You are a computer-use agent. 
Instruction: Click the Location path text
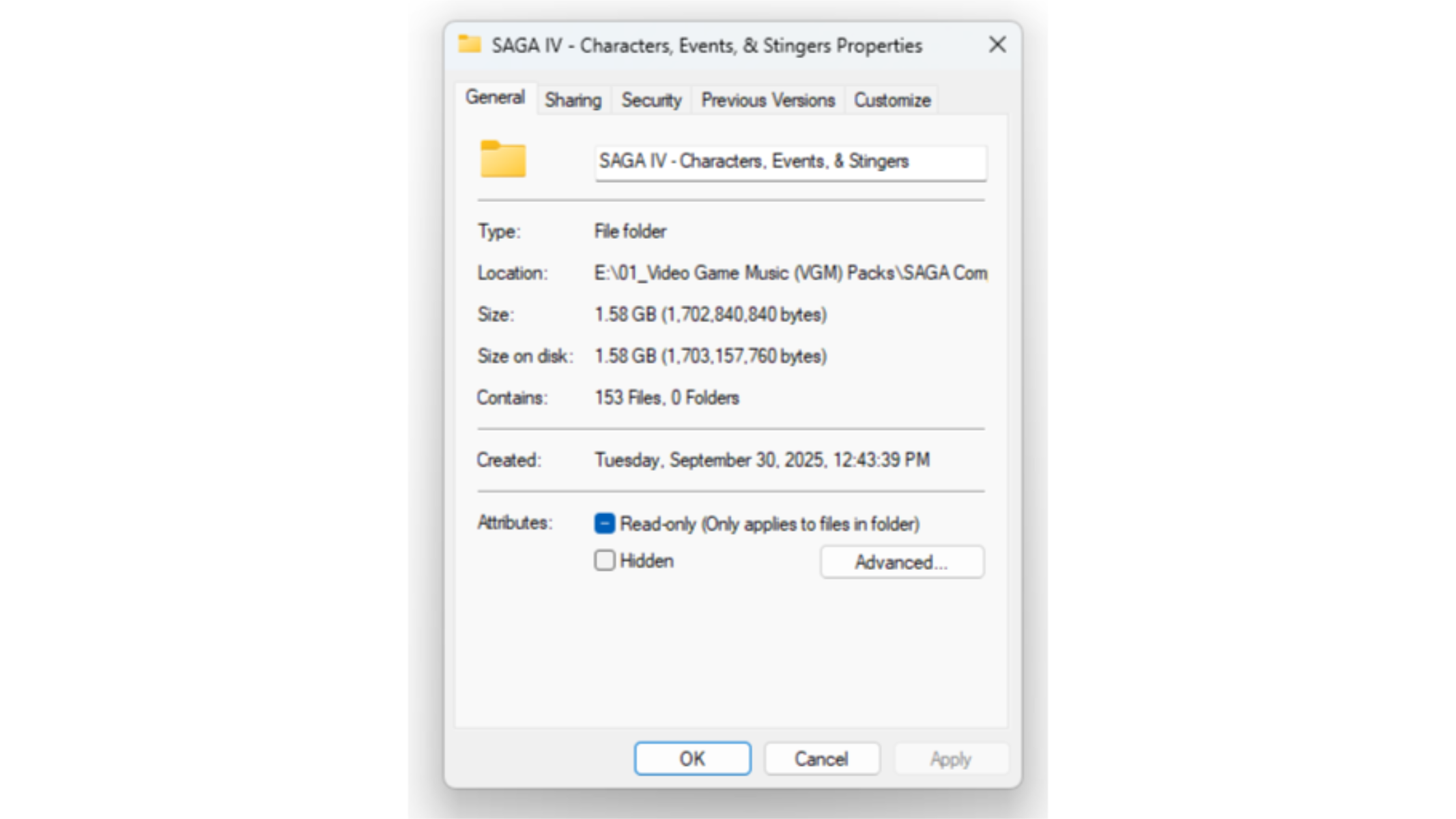[790, 273]
